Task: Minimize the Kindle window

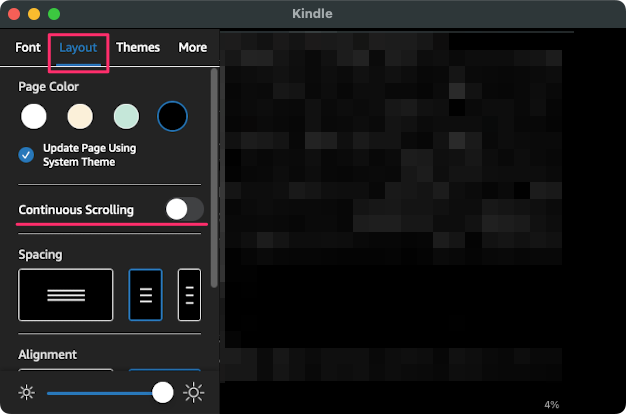Action: coord(34,14)
